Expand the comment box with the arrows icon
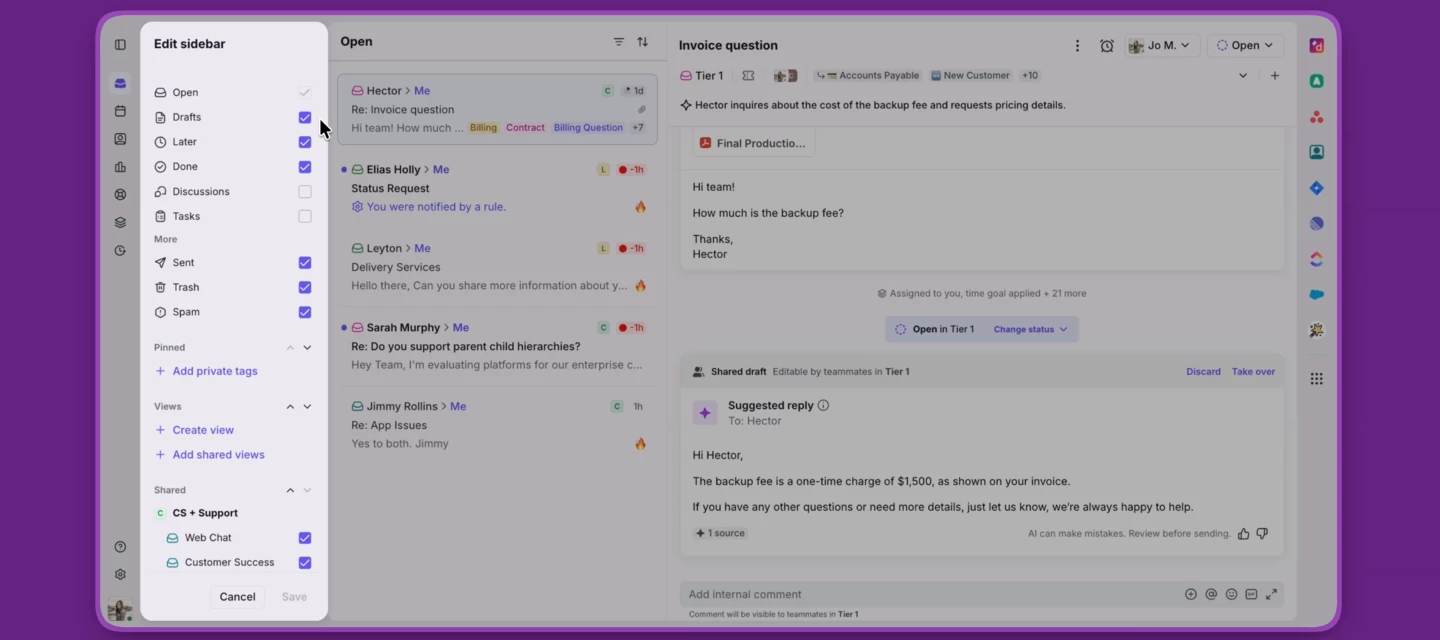 (1271, 594)
